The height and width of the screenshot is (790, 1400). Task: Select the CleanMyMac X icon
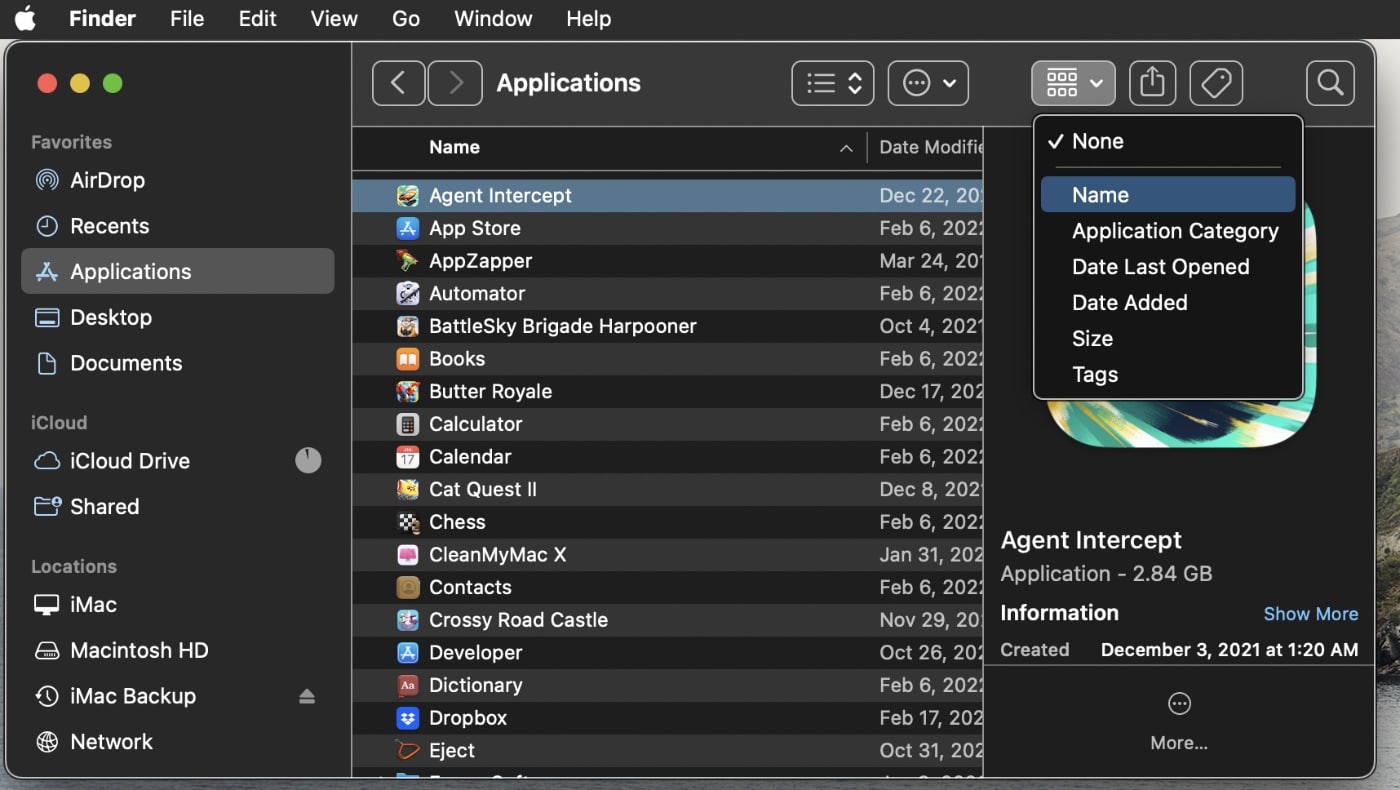[x=407, y=555]
